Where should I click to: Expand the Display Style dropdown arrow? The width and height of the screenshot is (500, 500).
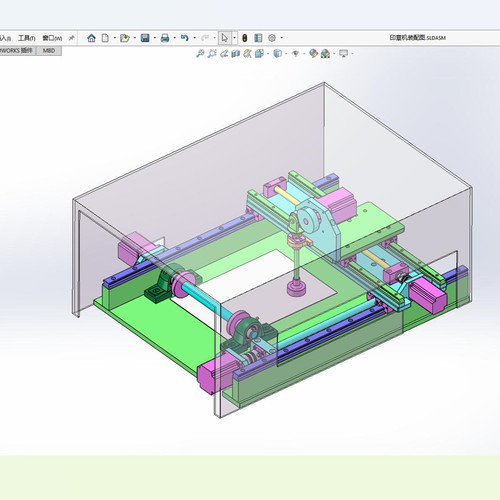286,54
